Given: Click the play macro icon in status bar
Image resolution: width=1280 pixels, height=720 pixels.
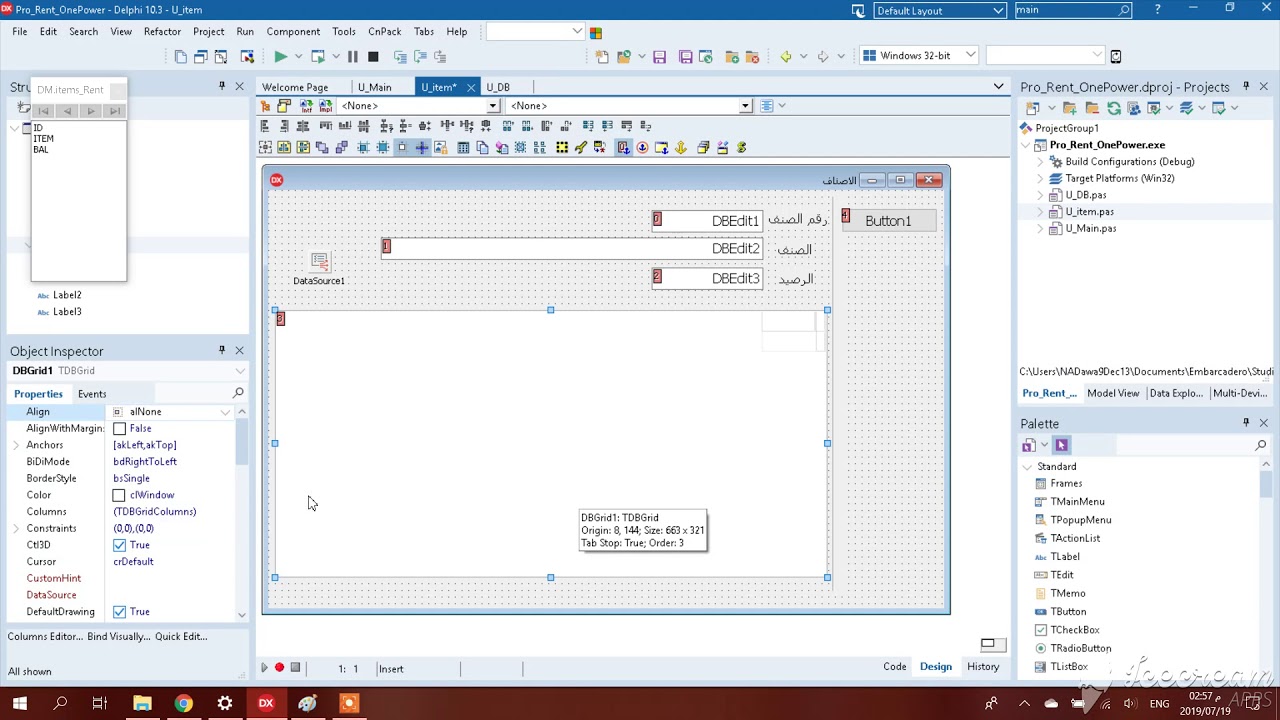Looking at the screenshot, I should 264,668.
